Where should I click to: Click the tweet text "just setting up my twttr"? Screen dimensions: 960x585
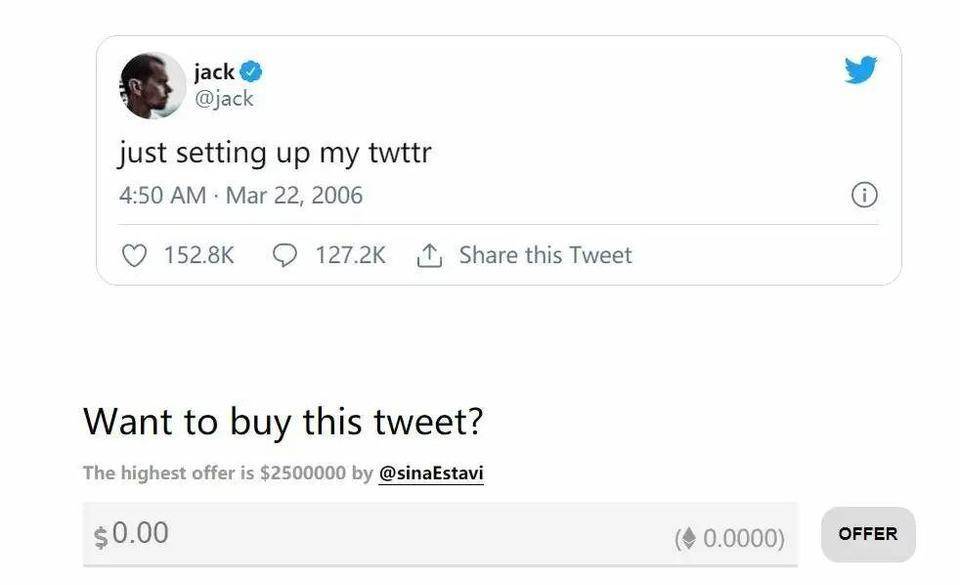click(x=274, y=153)
